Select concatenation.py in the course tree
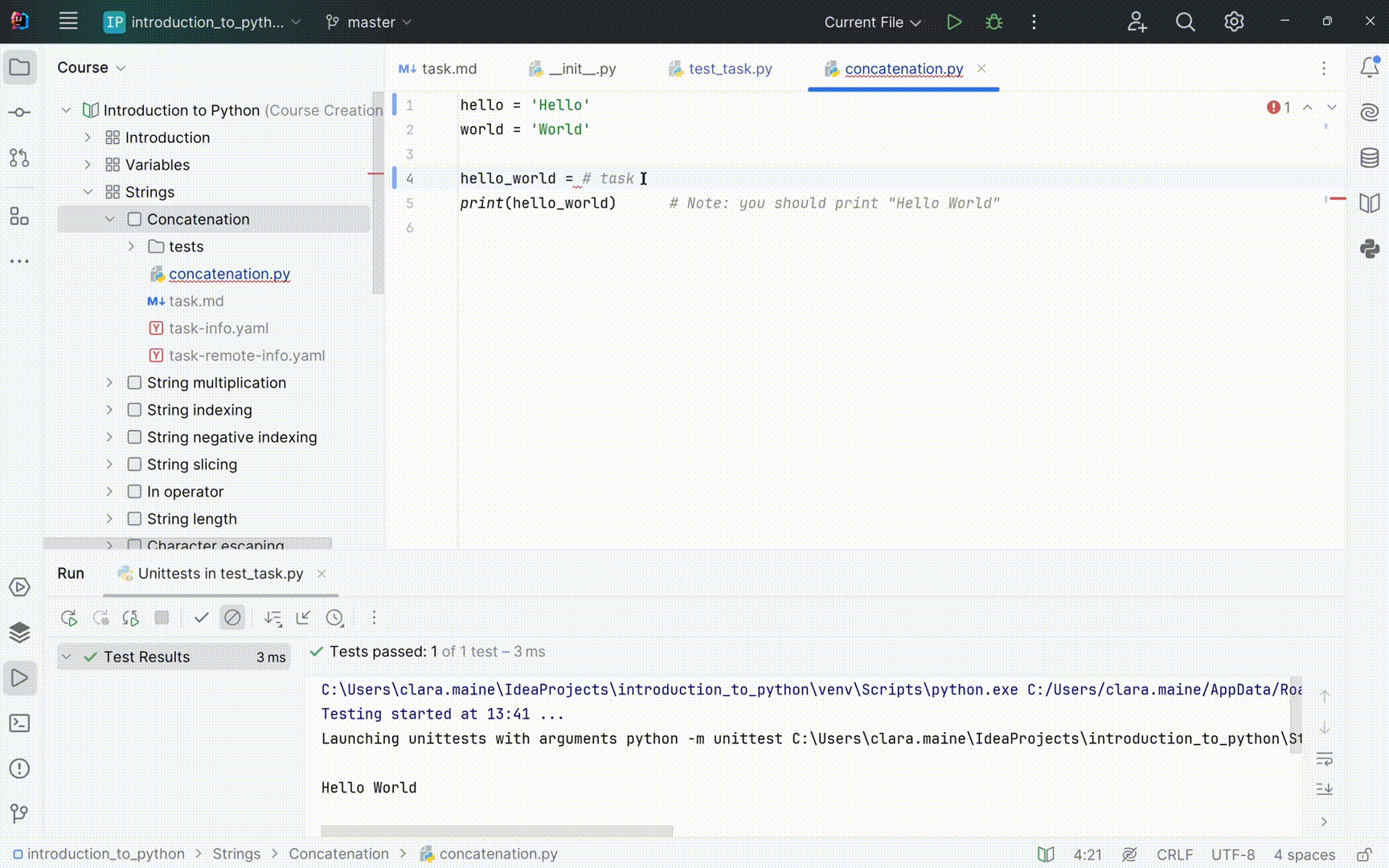1389x868 pixels. (229, 274)
